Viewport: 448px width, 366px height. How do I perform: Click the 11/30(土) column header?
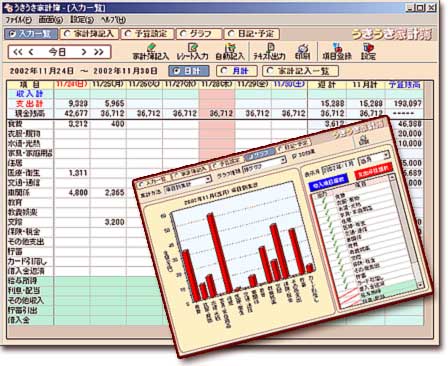pos(289,84)
